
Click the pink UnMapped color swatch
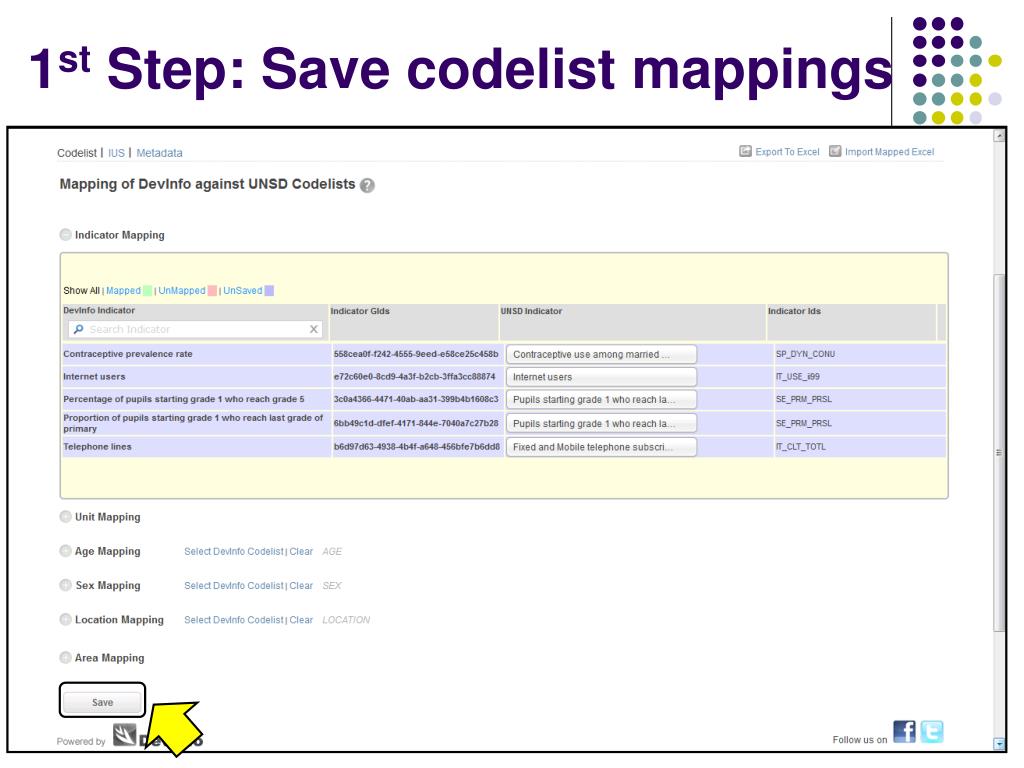tap(212, 291)
